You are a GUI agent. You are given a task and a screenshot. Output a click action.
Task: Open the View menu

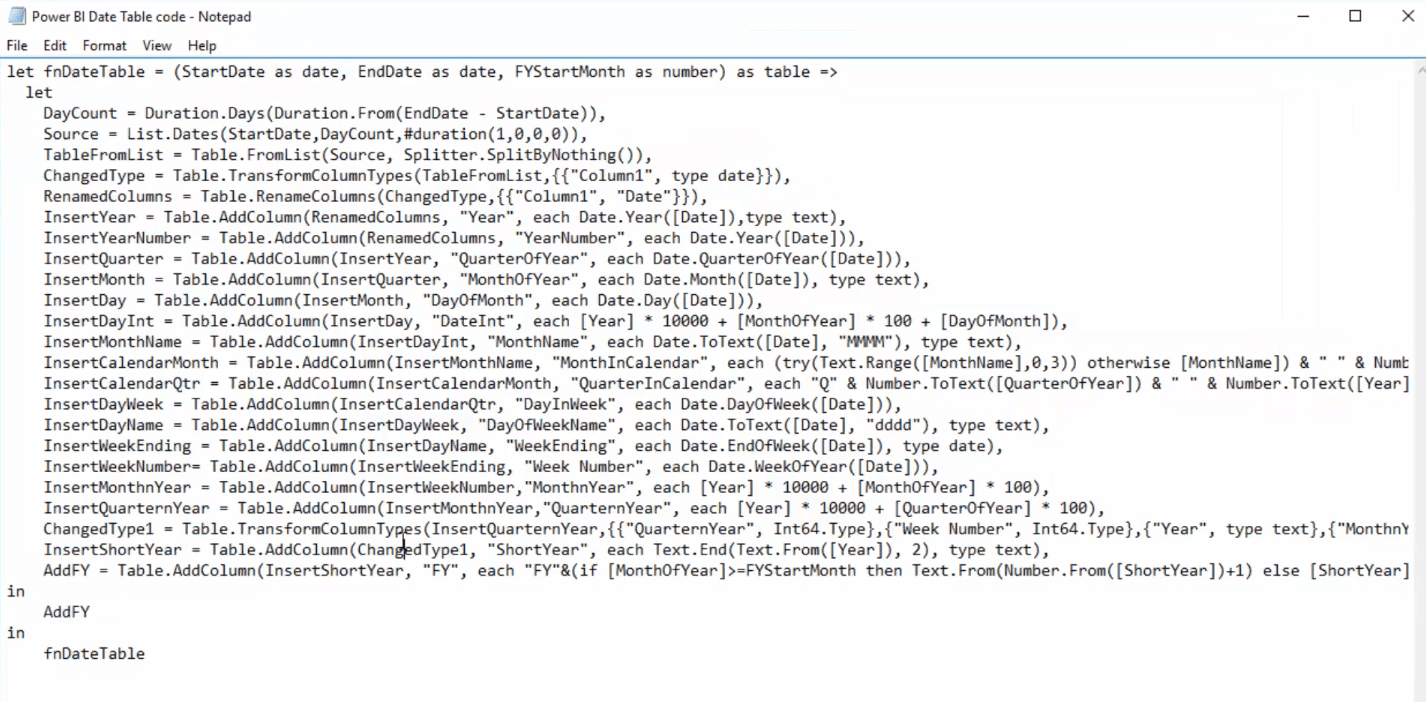(157, 45)
